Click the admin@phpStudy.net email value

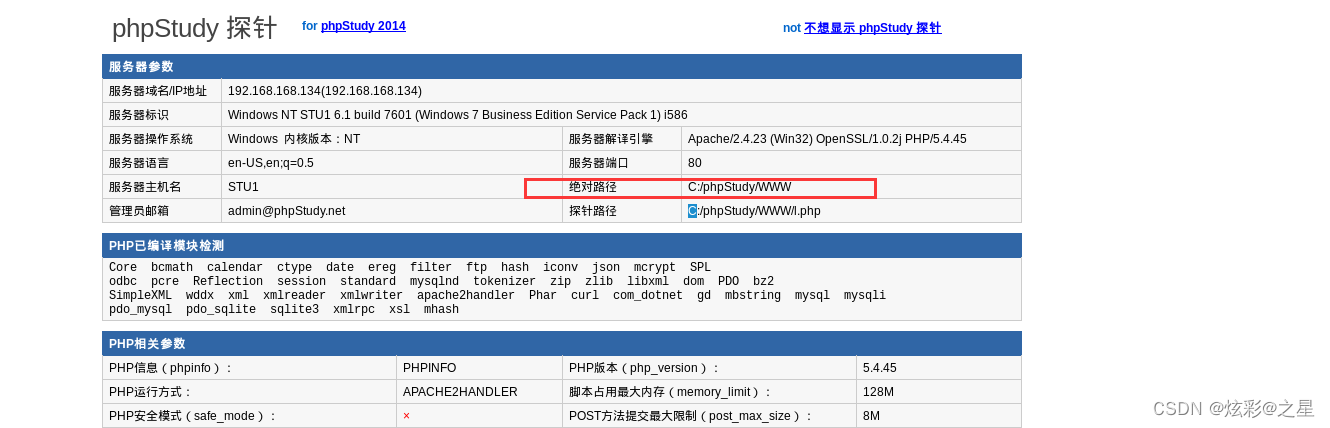(x=286, y=211)
